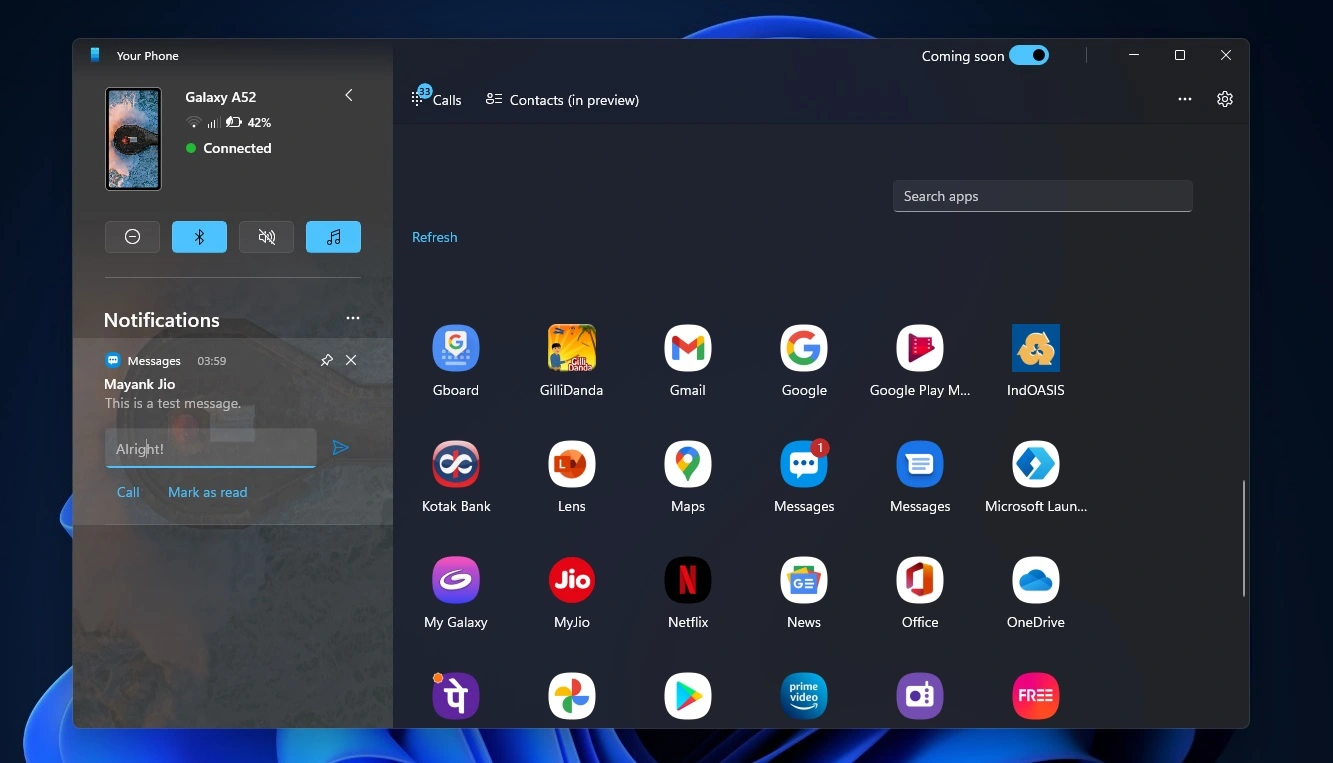The height and width of the screenshot is (763, 1333).
Task: Open the Google Lens app
Action: coord(571,463)
